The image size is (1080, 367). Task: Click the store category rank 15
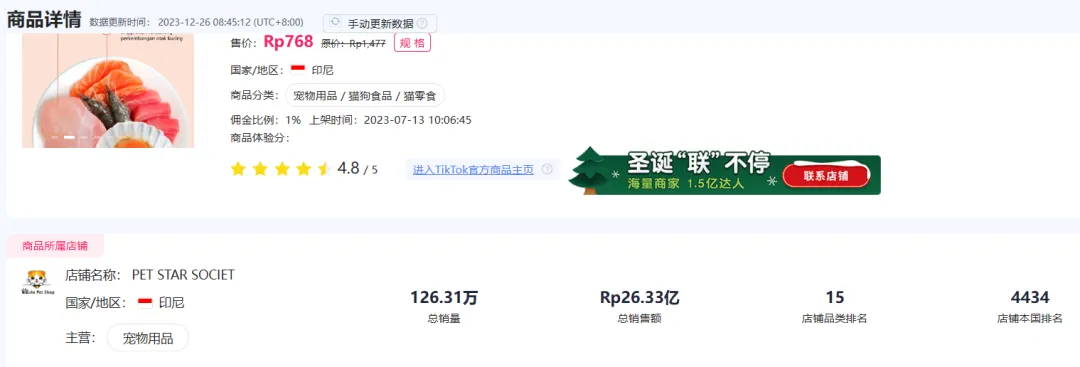[835, 297]
